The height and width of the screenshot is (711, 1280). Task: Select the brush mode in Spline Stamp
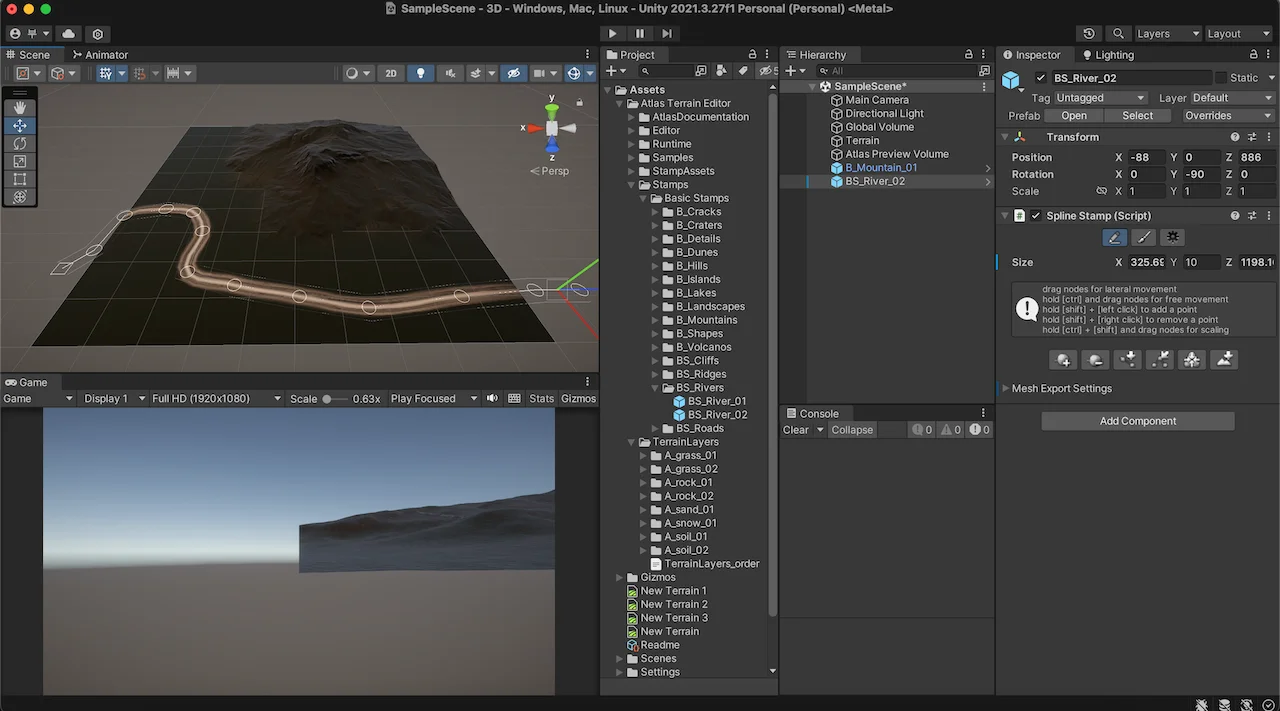pyautogui.click(x=1144, y=238)
